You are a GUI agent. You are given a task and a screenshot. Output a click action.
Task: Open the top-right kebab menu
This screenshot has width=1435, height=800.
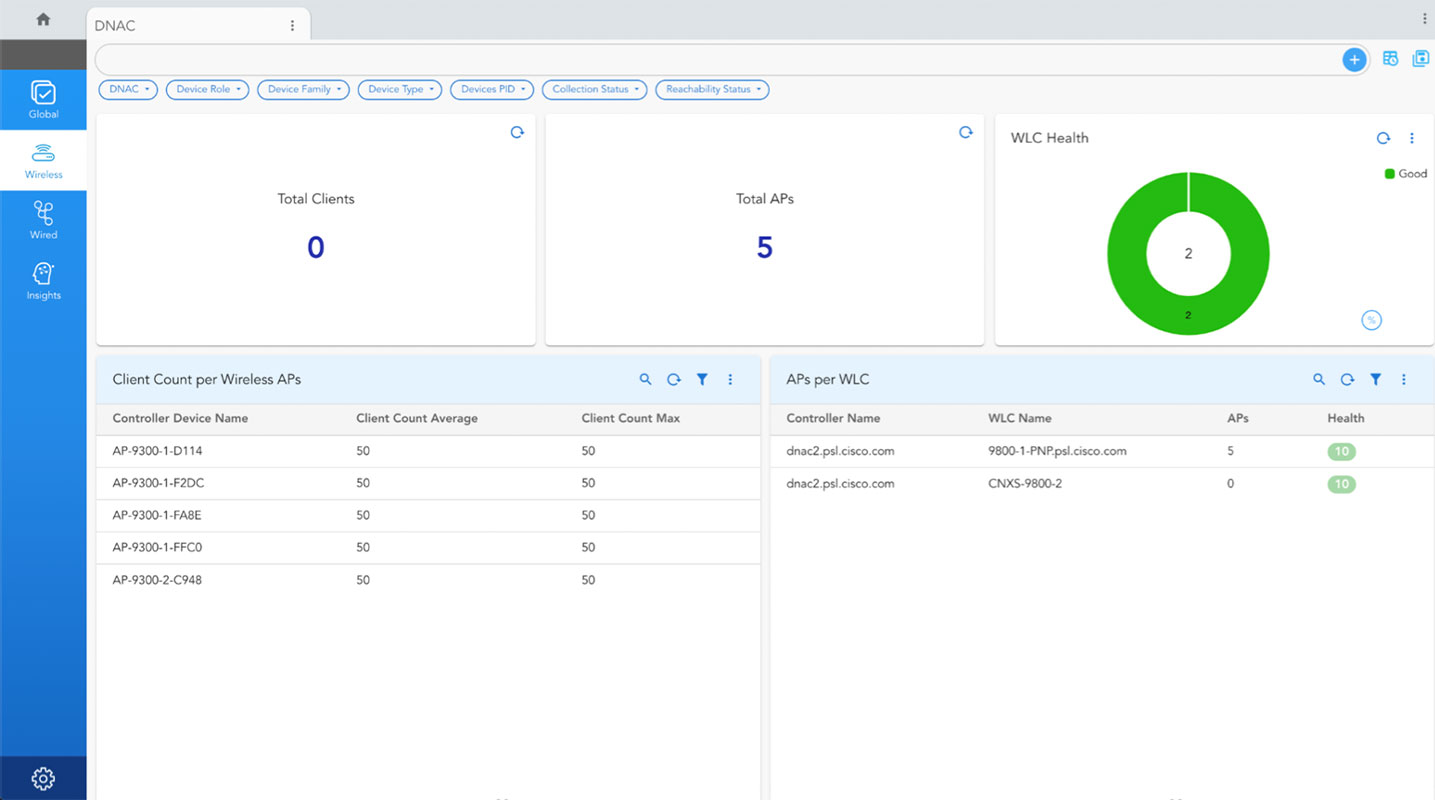(1424, 19)
